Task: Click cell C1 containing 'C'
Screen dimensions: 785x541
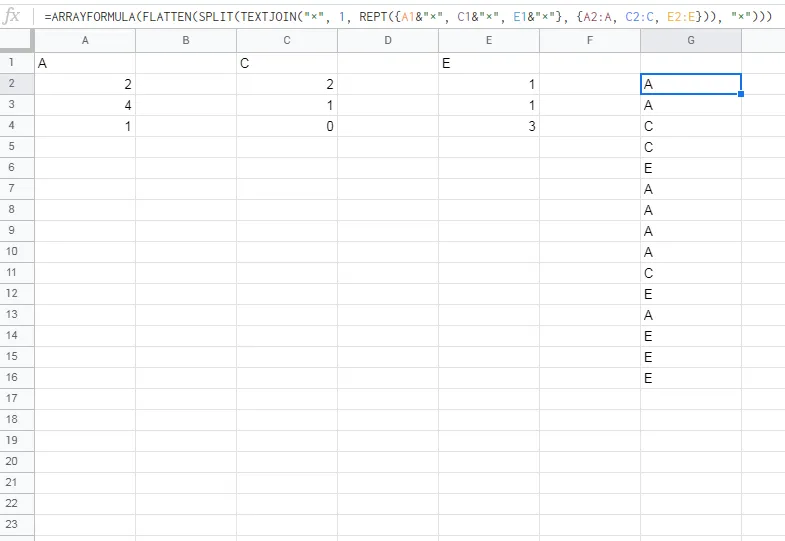Action: [287, 63]
